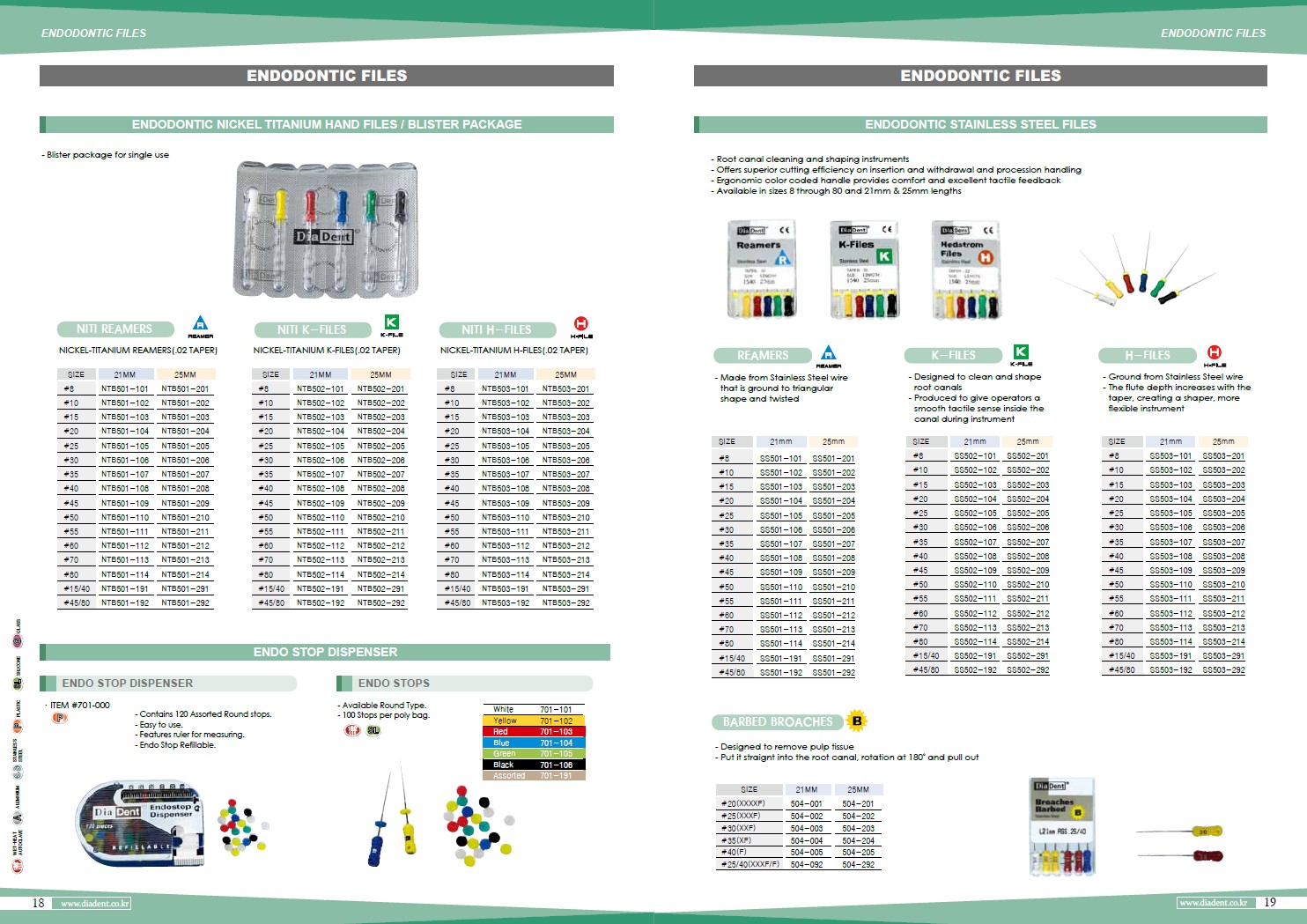Click the 504-292 cell in Barbed Broaches table
1307x924 pixels.
coord(858,865)
